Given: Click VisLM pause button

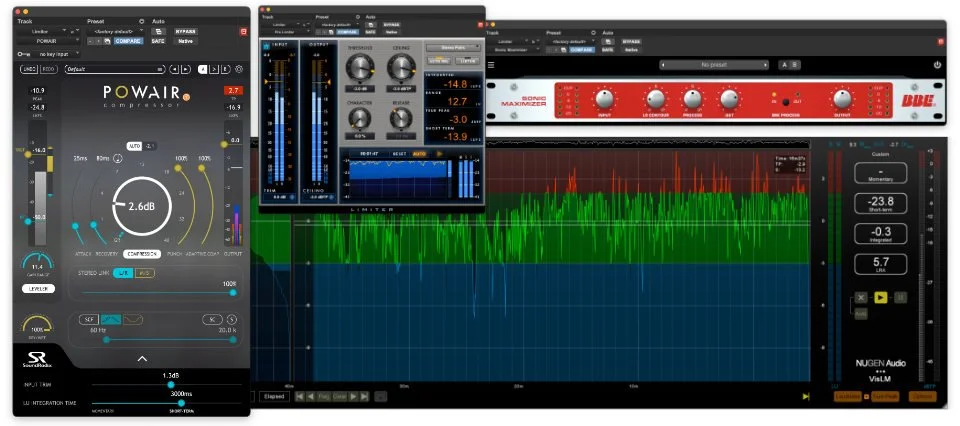Looking at the screenshot, I should [901, 297].
